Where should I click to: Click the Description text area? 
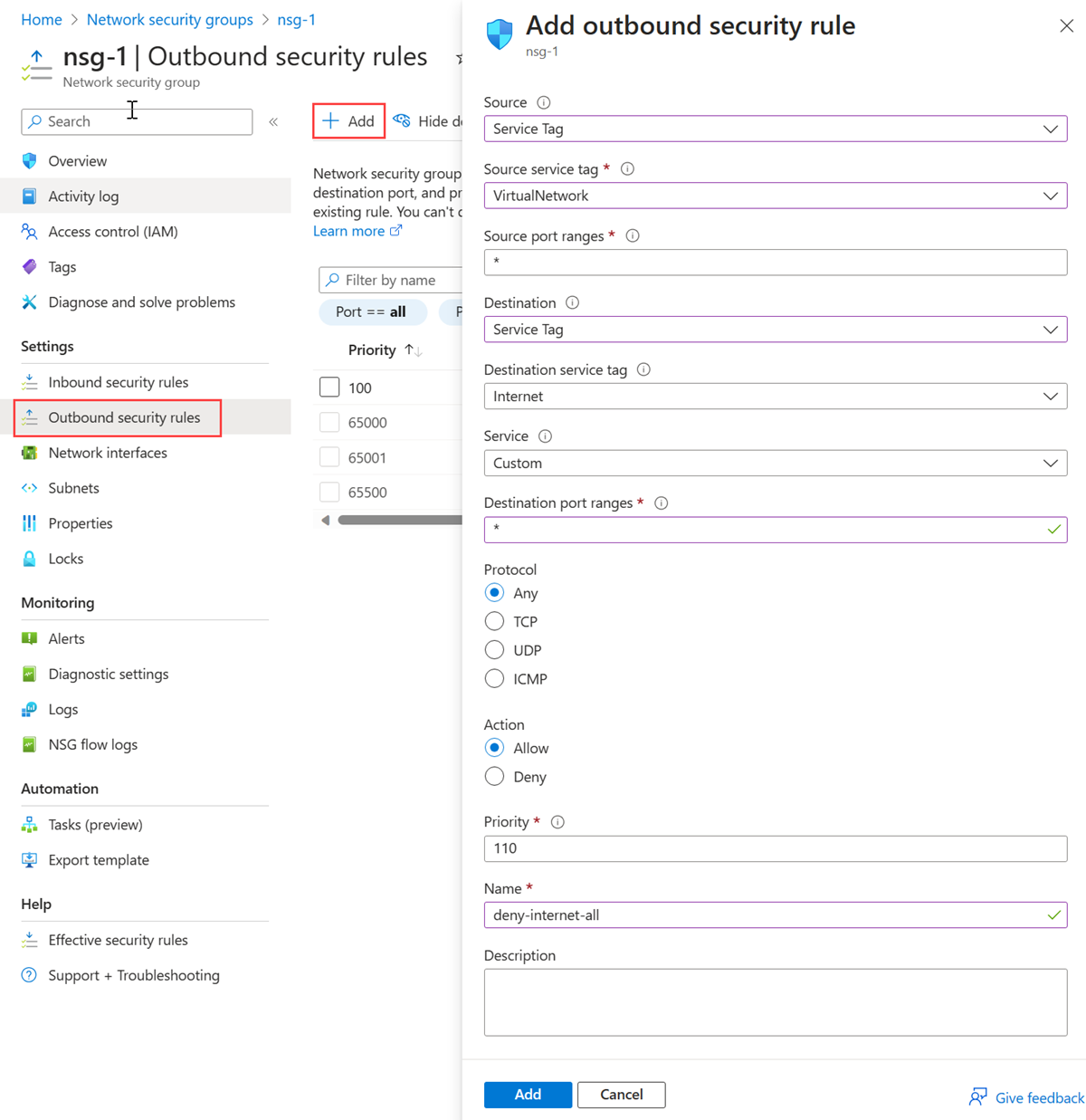tap(776, 1002)
